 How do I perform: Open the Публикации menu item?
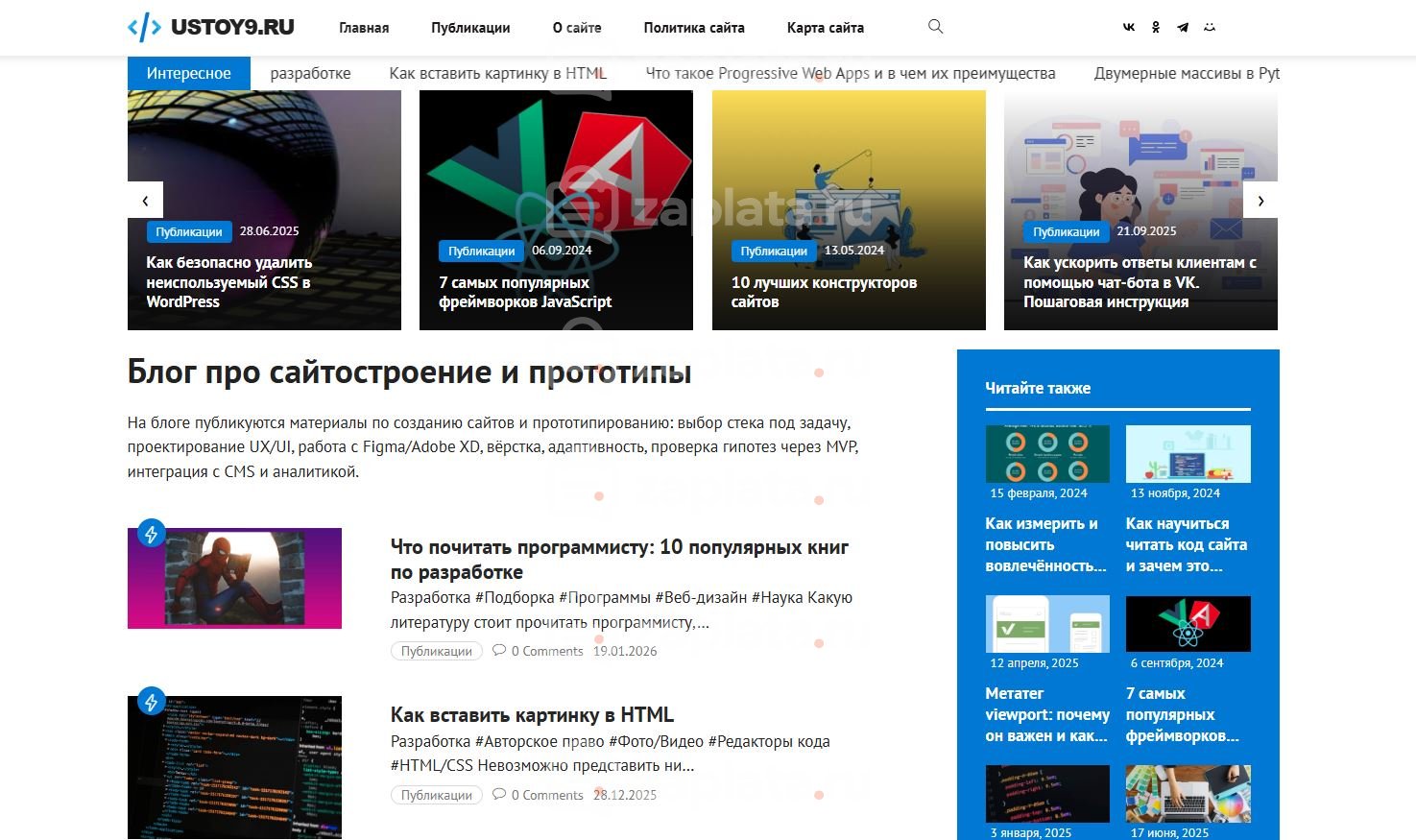point(470,28)
